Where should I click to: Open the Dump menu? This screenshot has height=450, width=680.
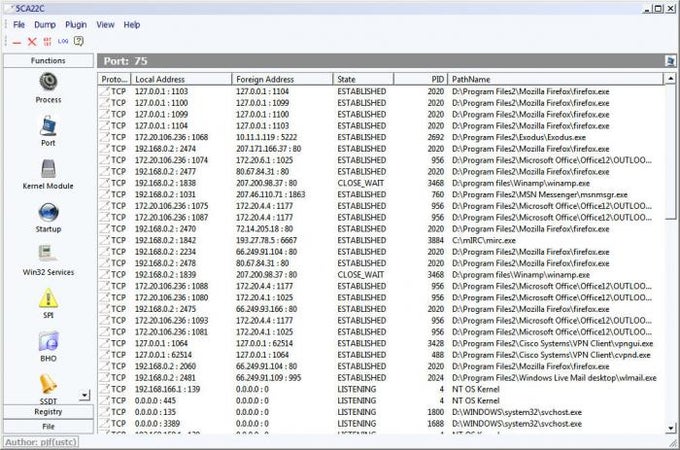tap(45, 25)
